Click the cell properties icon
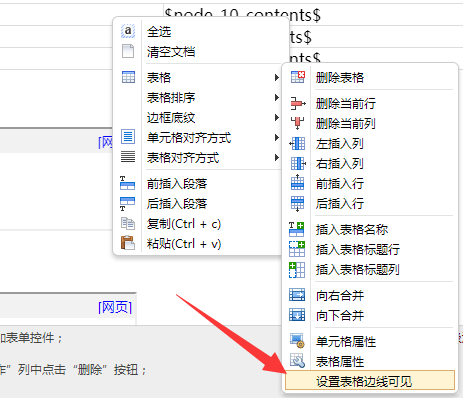463x398 pixels. pos(297,340)
